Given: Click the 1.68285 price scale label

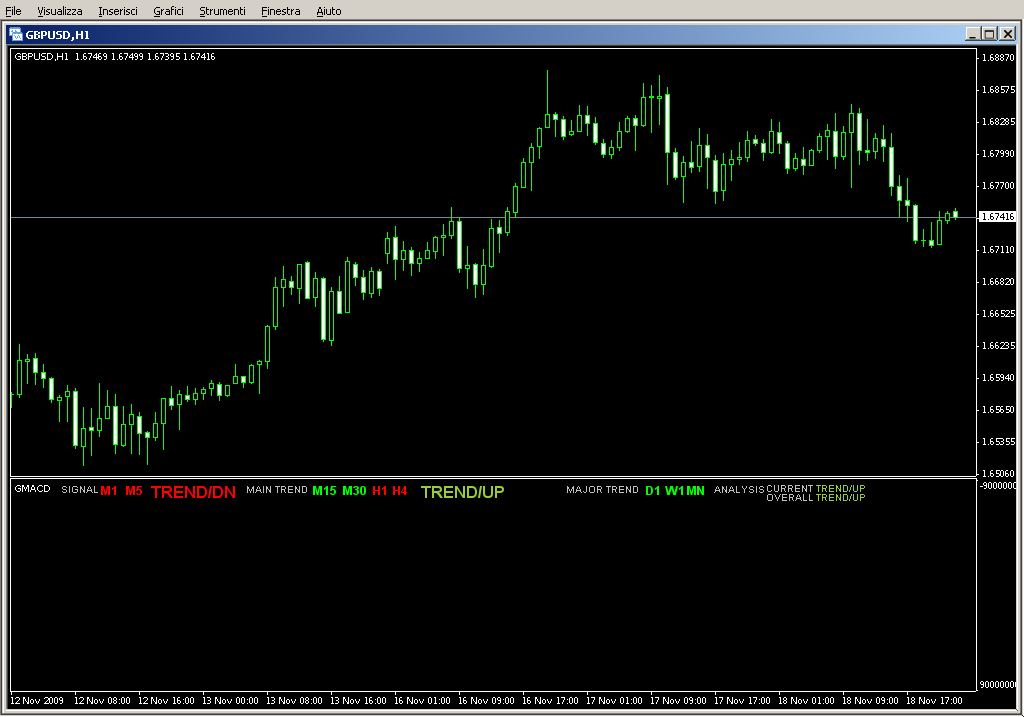Looking at the screenshot, I should click(999, 121).
